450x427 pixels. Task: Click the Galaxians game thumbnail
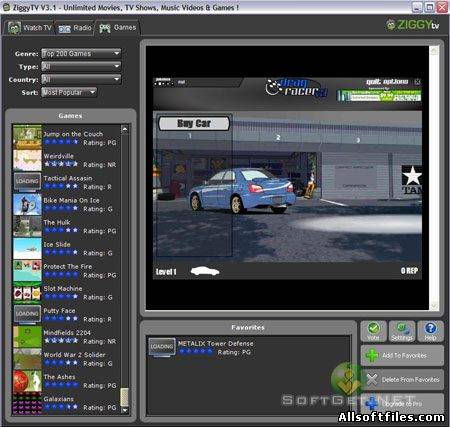(x=27, y=403)
